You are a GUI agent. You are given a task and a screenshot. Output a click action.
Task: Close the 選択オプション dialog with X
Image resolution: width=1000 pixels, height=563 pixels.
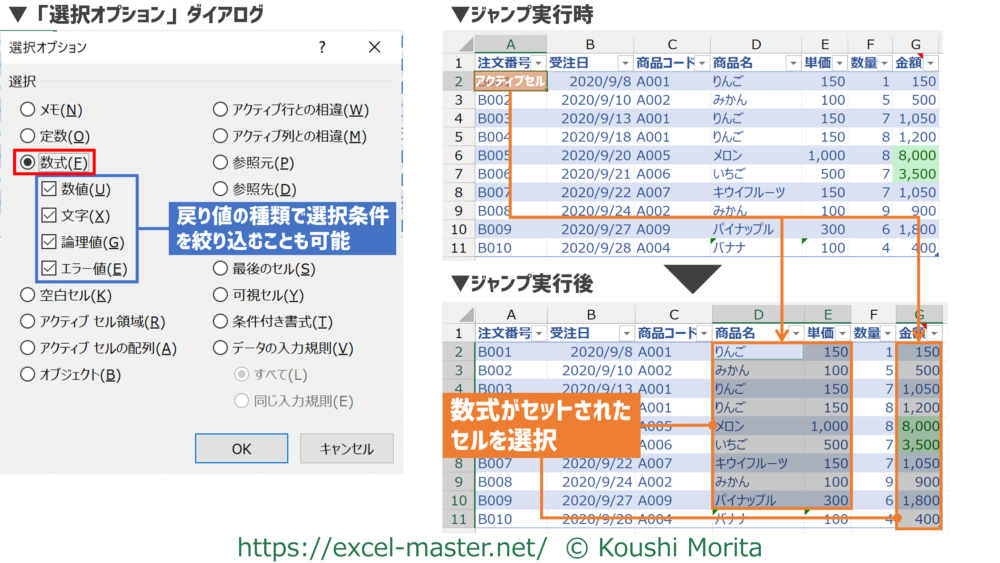(x=374, y=47)
